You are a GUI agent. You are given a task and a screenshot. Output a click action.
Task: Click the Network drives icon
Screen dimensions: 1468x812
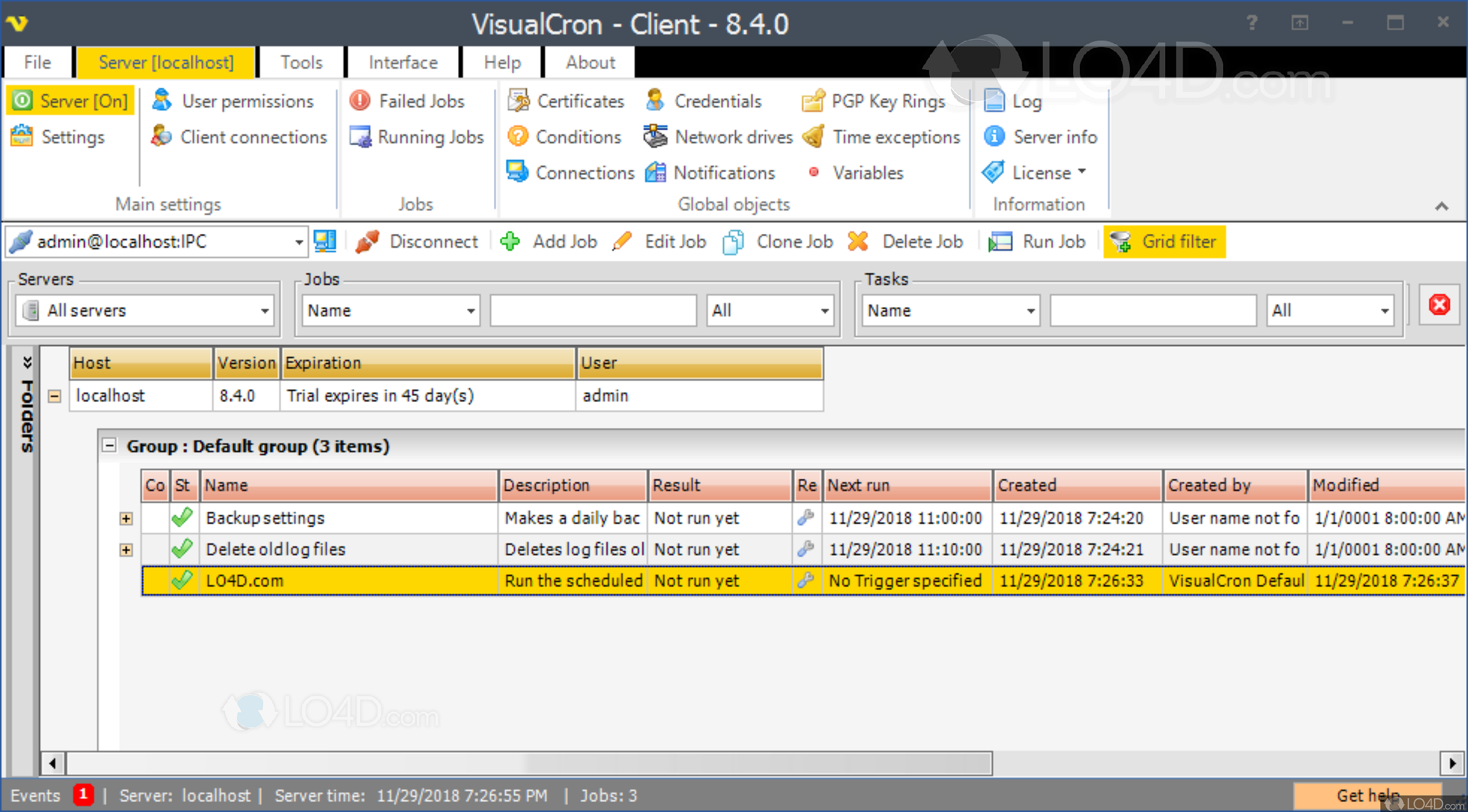tap(656, 137)
